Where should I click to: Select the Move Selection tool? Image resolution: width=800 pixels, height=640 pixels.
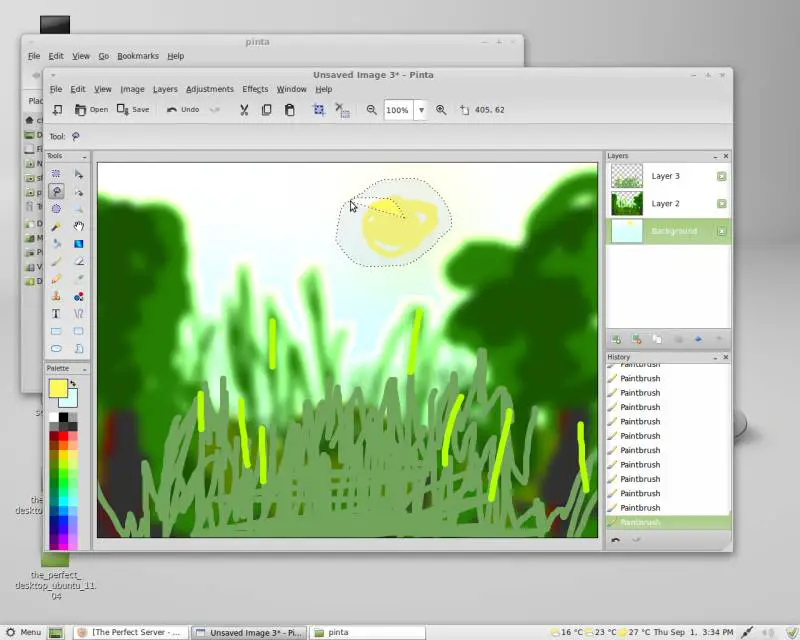tap(79, 192)
